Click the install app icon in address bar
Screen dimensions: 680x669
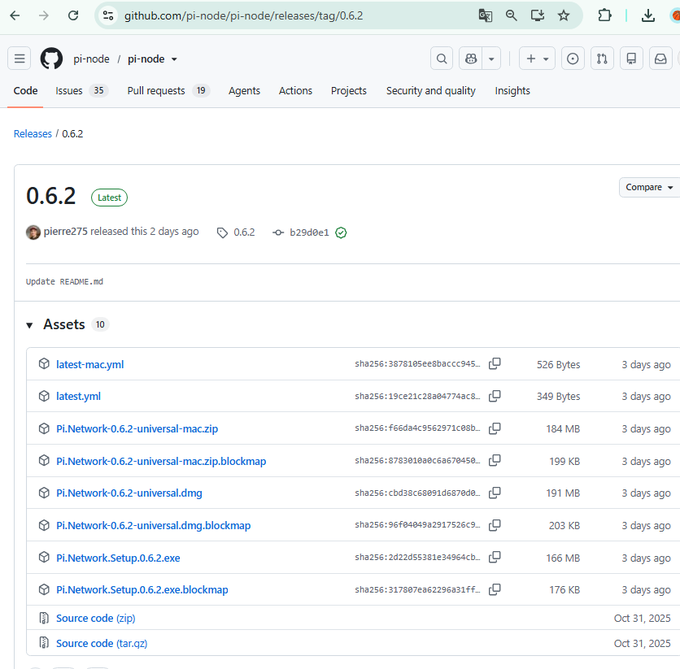click(x=537, y=16)
